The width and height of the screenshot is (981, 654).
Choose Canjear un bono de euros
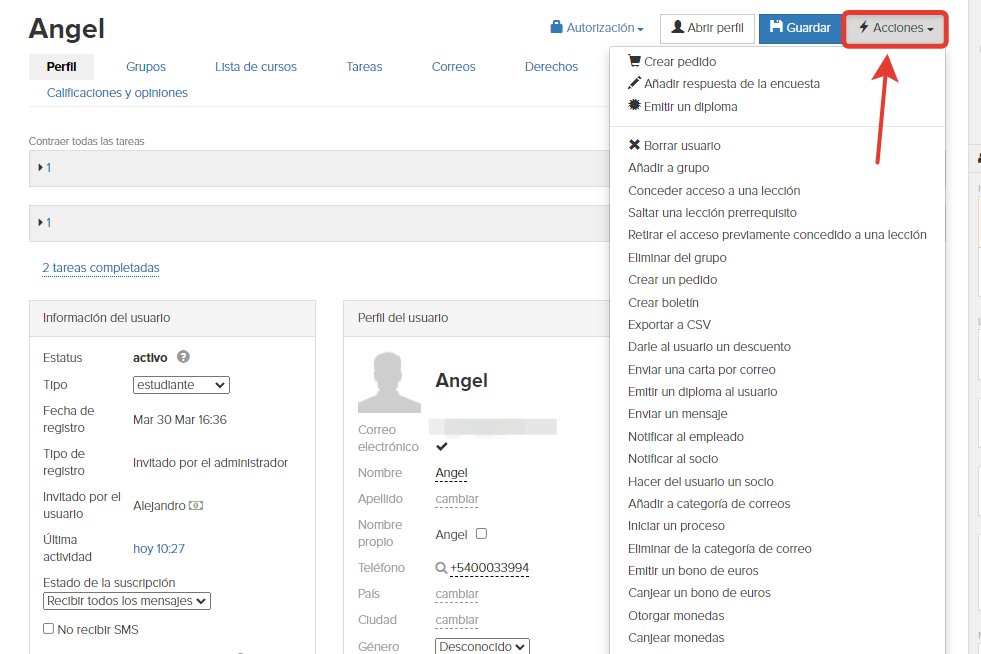699,593
